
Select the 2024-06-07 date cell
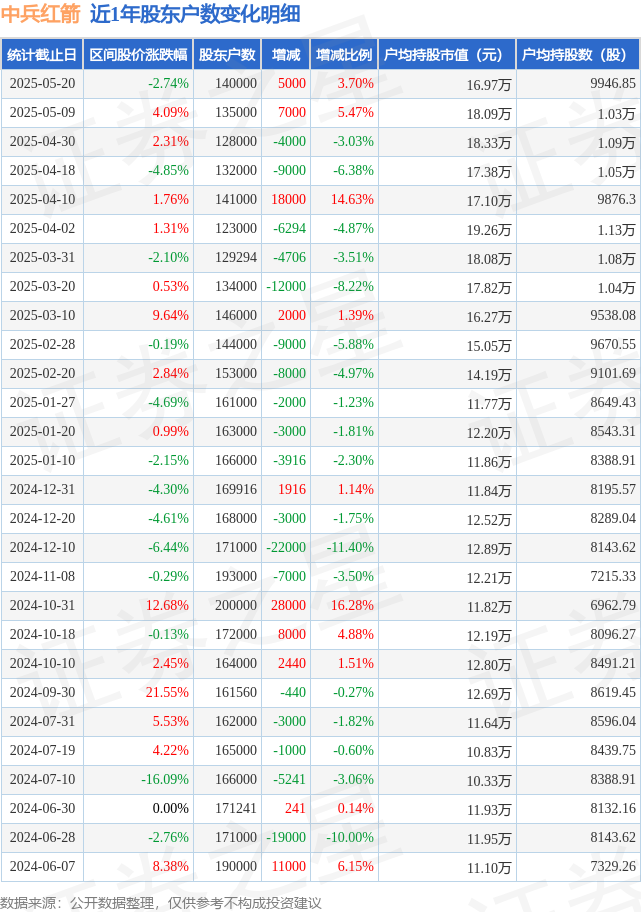(x=42, y=867)
